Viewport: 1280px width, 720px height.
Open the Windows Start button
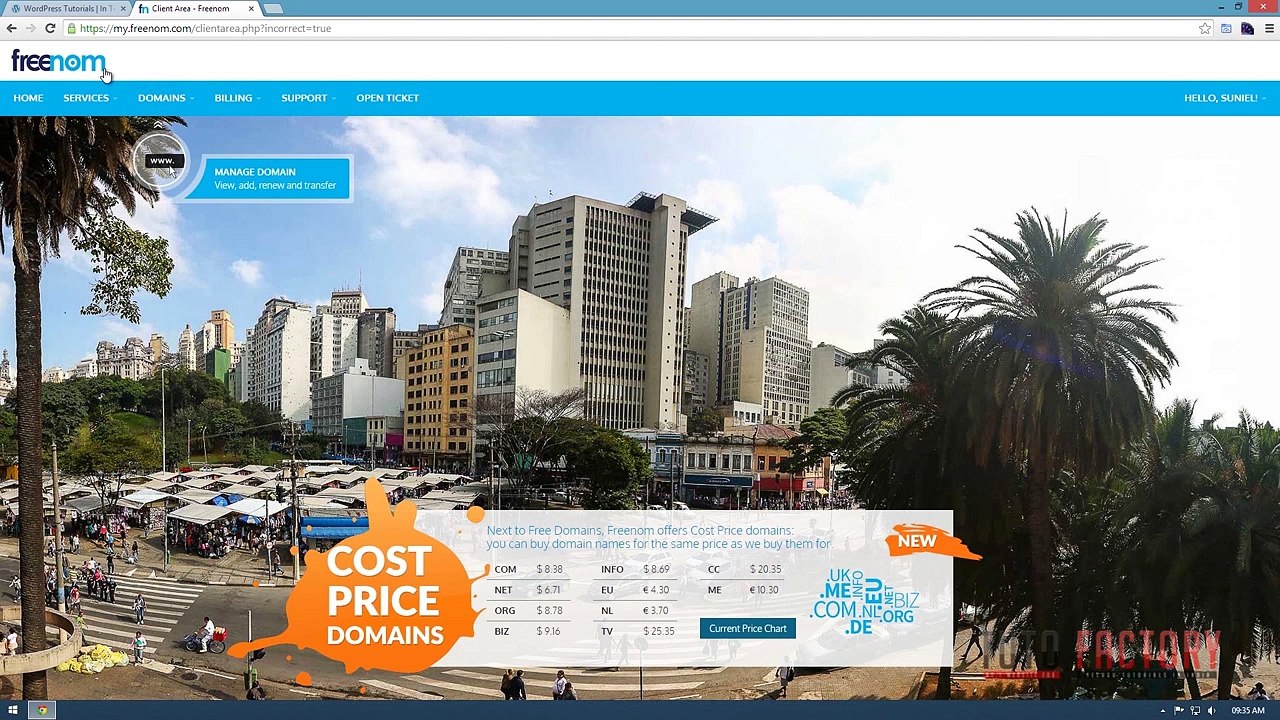point(13,710)
